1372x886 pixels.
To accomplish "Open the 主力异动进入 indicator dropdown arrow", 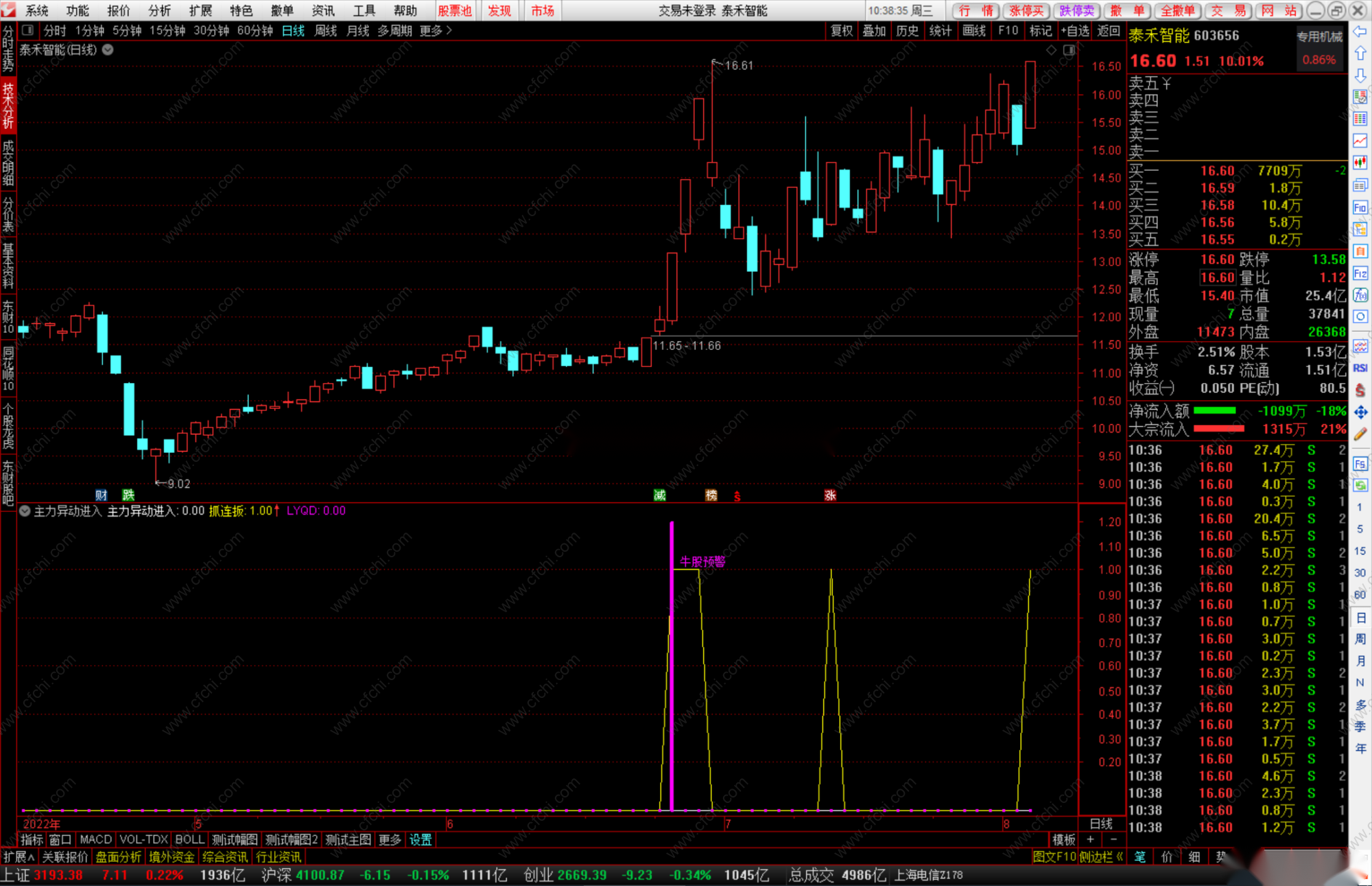I will (25, 511).
